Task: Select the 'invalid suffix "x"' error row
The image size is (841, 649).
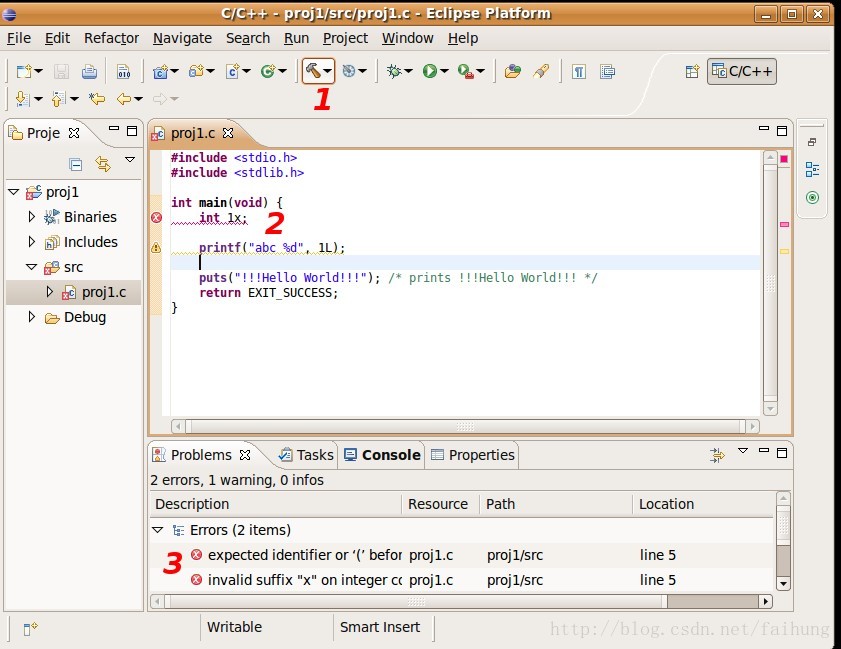Action: click(462, 580)
